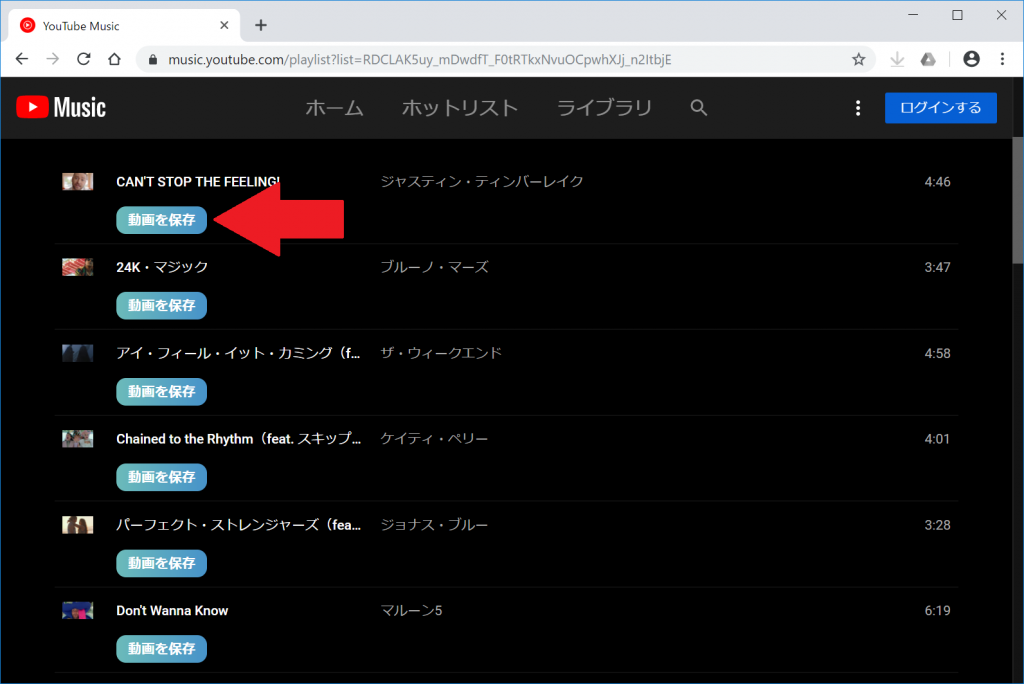Click the page scrollbar on the right
The height and width of the screenshot is (684, 1024).
tap(1014, 200)
